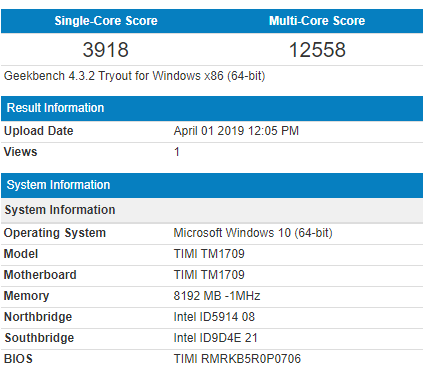Click the Memory value 8192 MB -1MHz

pyautogui.click(x=217, y=296)
